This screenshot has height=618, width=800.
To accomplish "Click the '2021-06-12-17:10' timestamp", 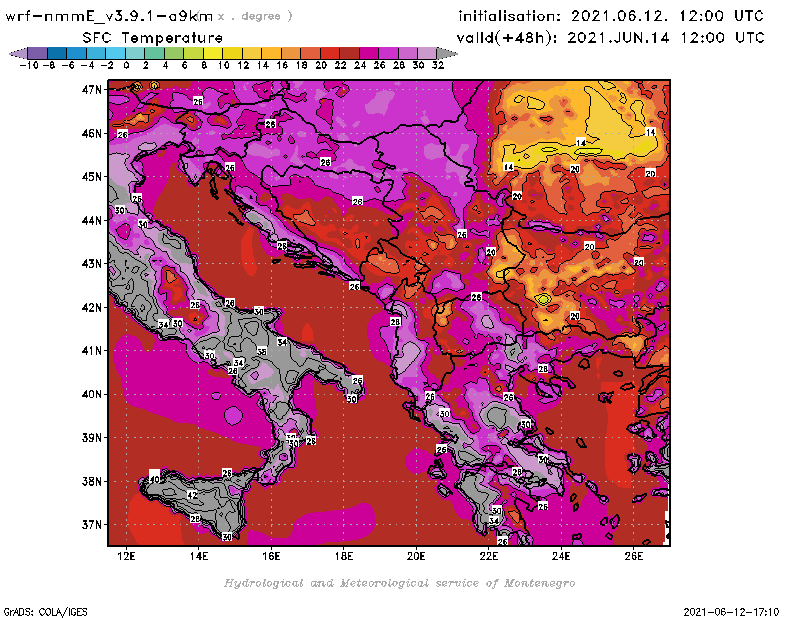I will [x=731, y=612].
